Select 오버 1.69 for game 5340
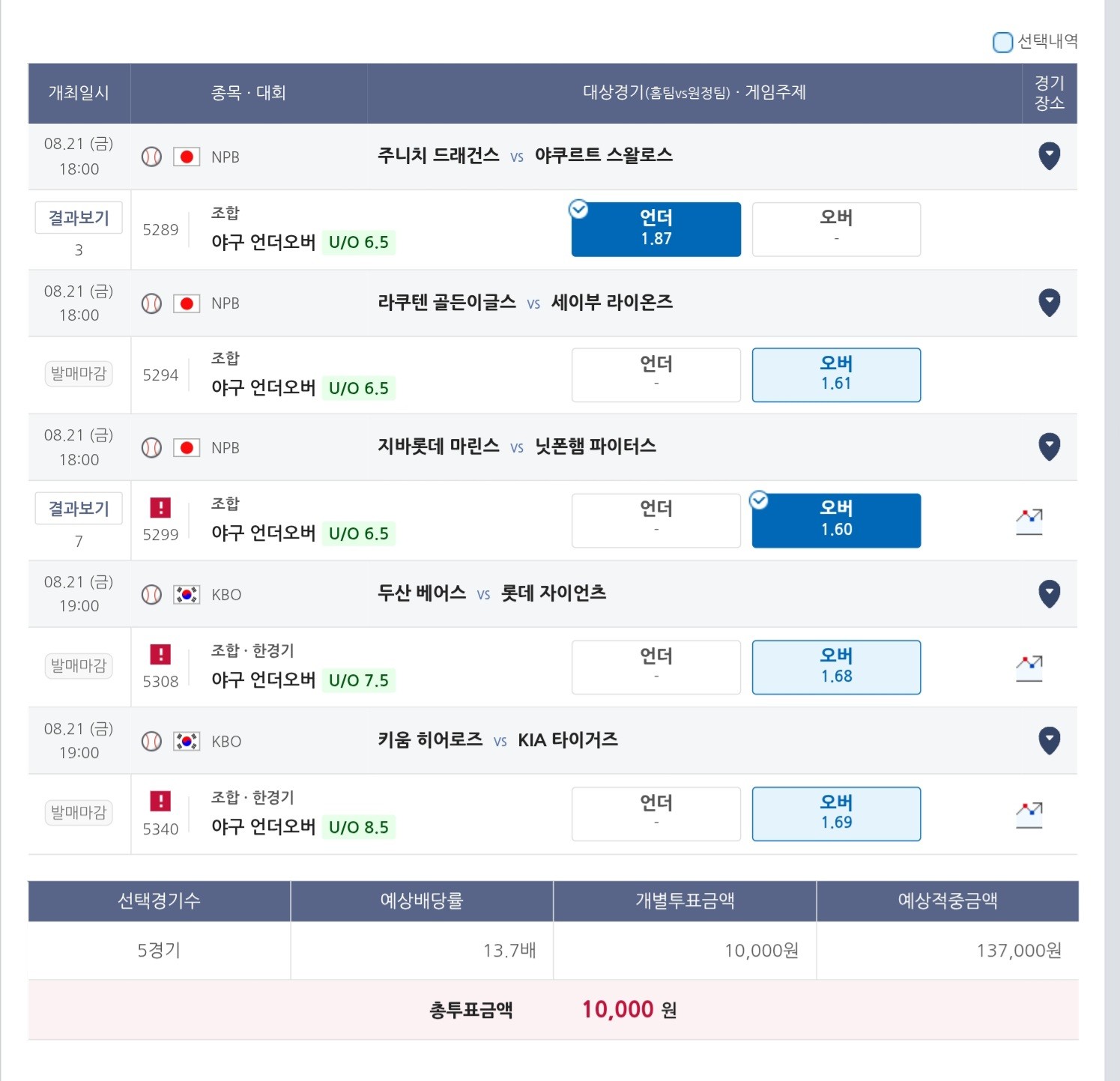 point(836,814)
